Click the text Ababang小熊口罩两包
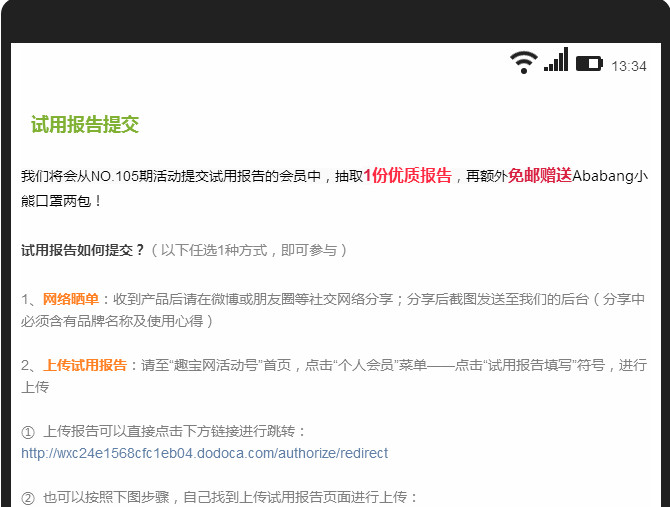This screenshot has width=670, height=507. (334, 188)
